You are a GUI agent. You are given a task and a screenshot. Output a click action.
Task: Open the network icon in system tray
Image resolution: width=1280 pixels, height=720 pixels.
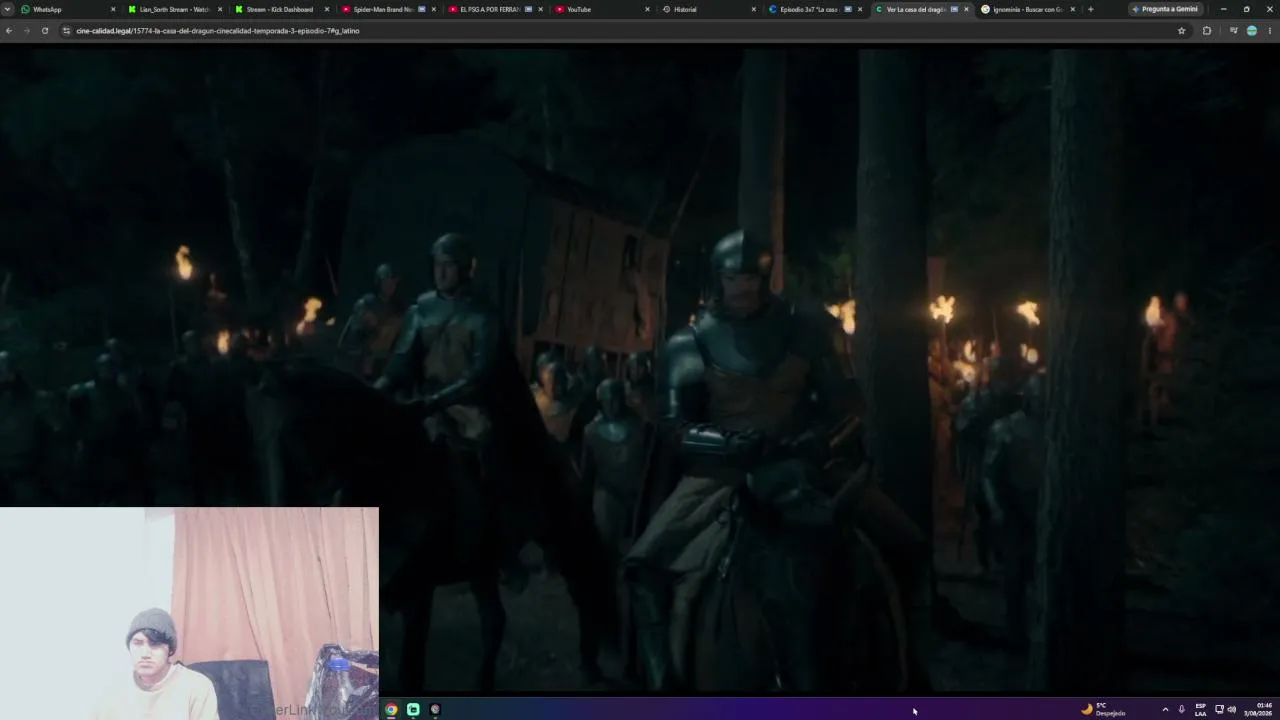pyautogui.click(x=1219, y=709)
